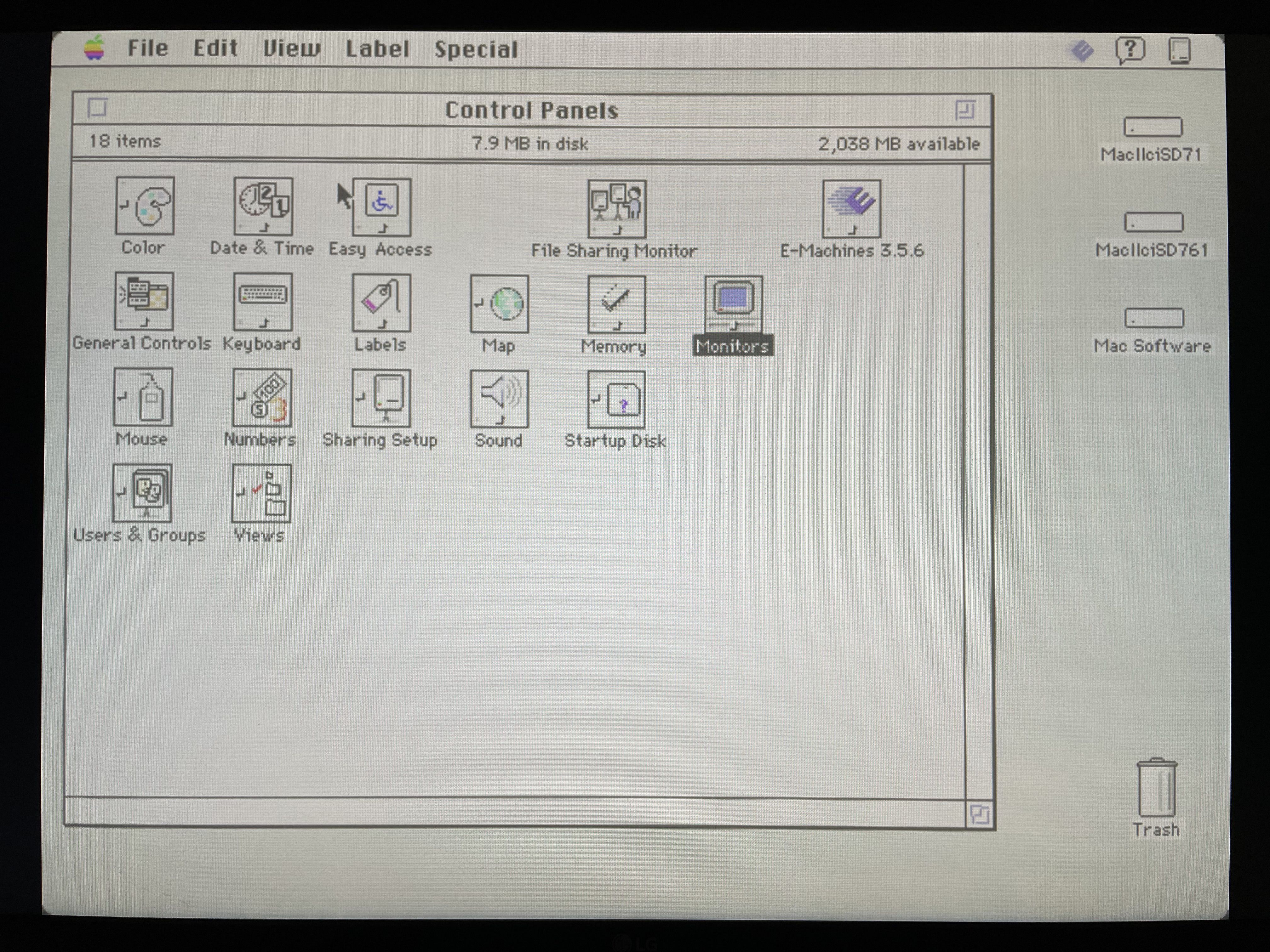Click the Control Panels window title
Screen dimensions: 1270x952
click(x=532, y=110)
